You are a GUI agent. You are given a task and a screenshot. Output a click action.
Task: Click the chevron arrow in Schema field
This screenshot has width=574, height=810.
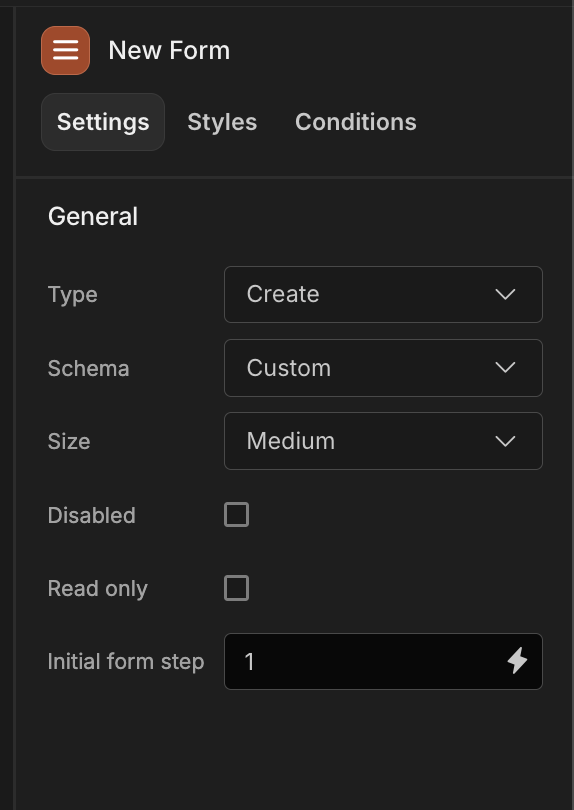[x=505, y=368]
